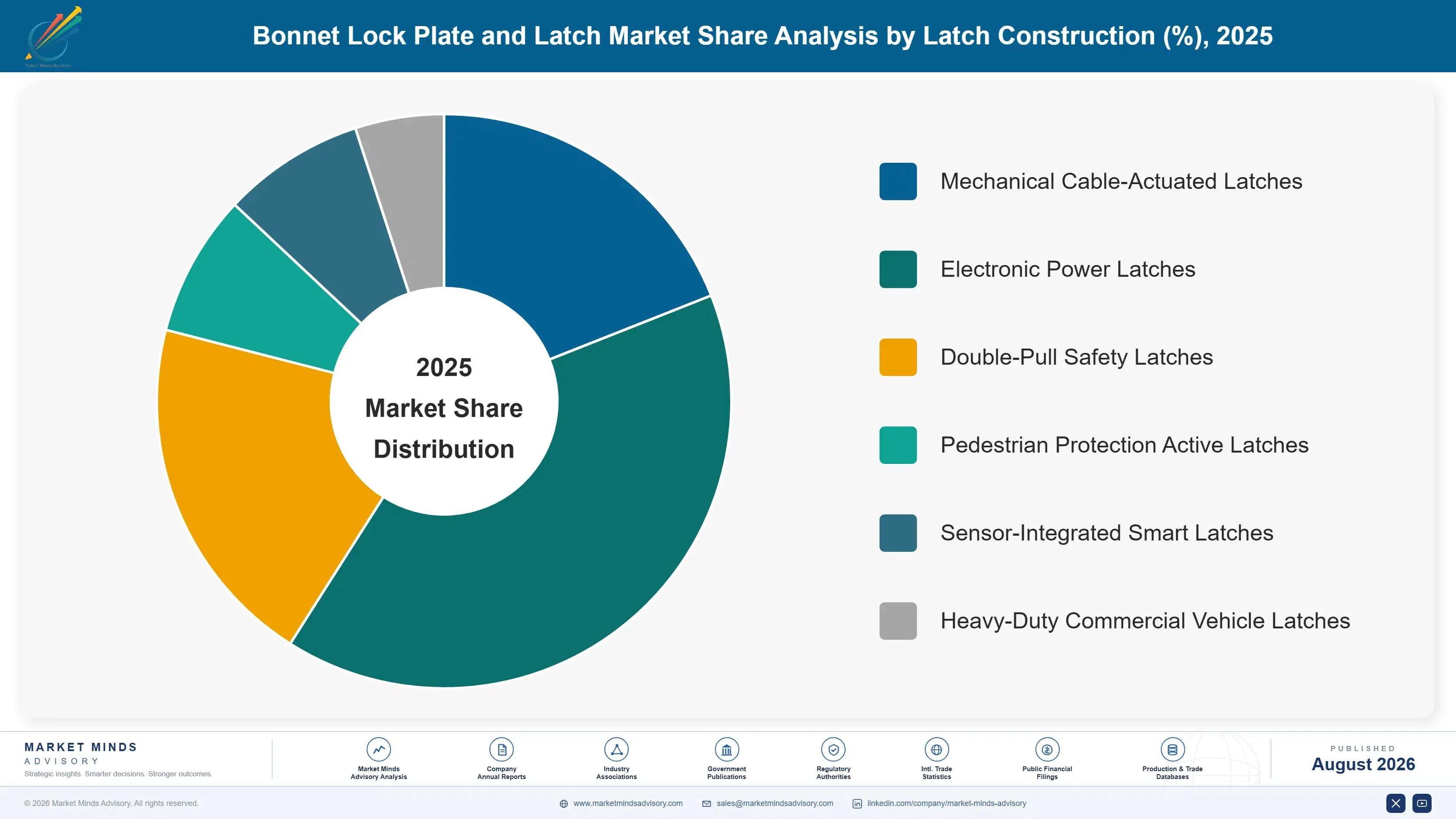The height and width of the screenshot is (819, 1456).
Task: Click the 'Pedestrian Protection Active Latches' legend label
Action: [1124, 445]
